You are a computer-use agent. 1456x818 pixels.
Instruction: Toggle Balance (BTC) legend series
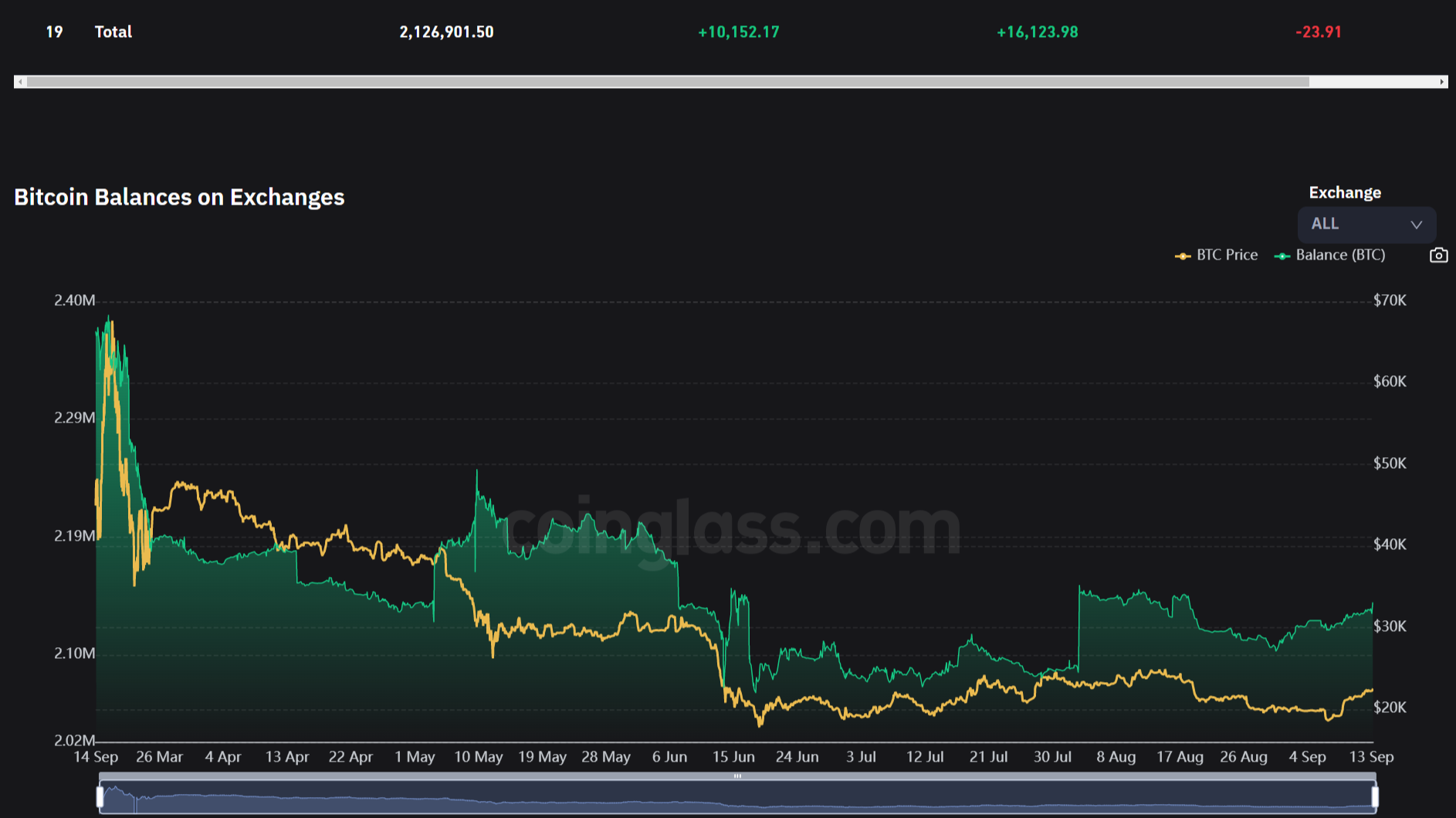pyautogui.click(x=1330, y=255)
